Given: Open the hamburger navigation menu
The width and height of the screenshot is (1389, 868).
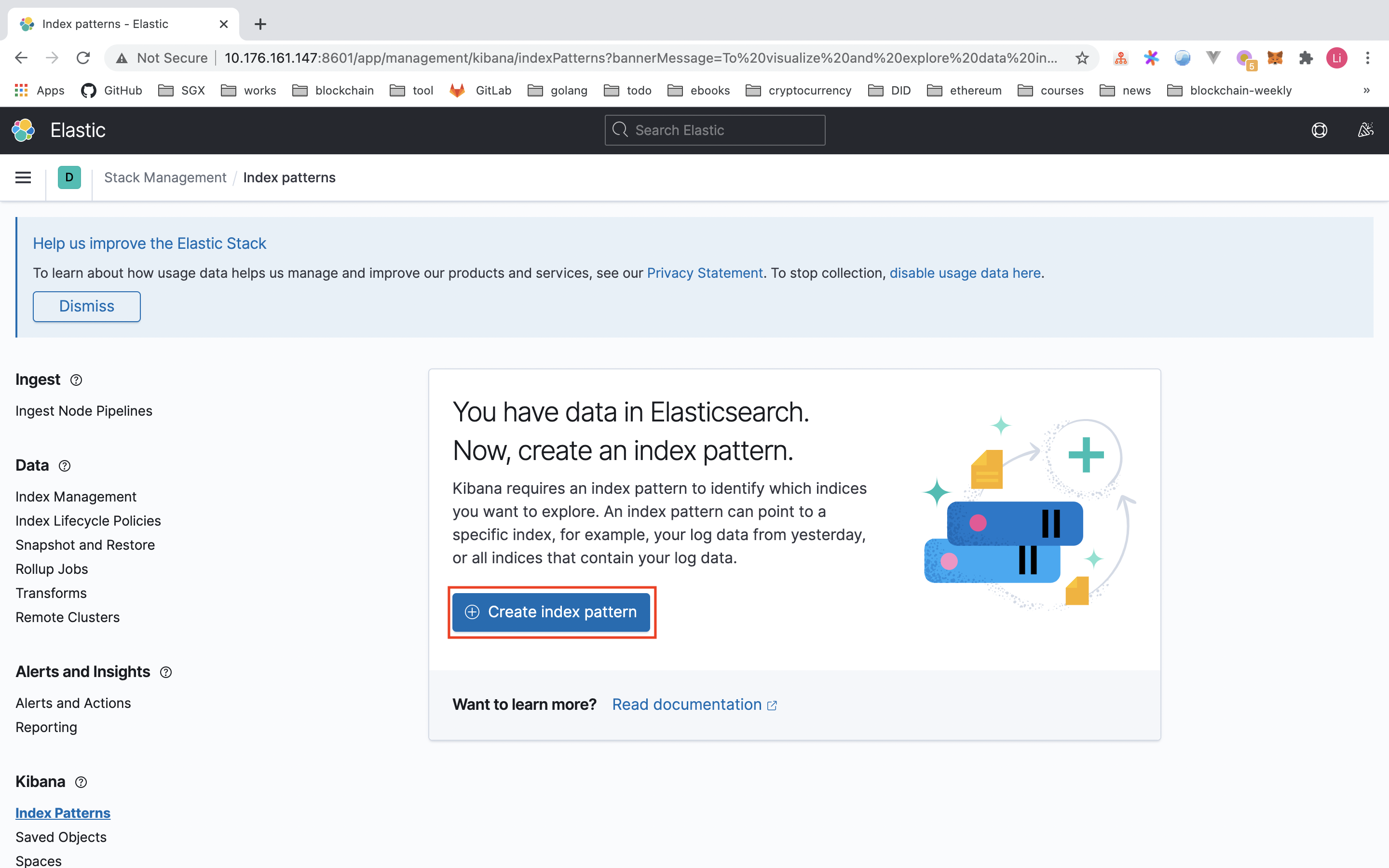Looking at the screenshot, I should pos(23,177).
